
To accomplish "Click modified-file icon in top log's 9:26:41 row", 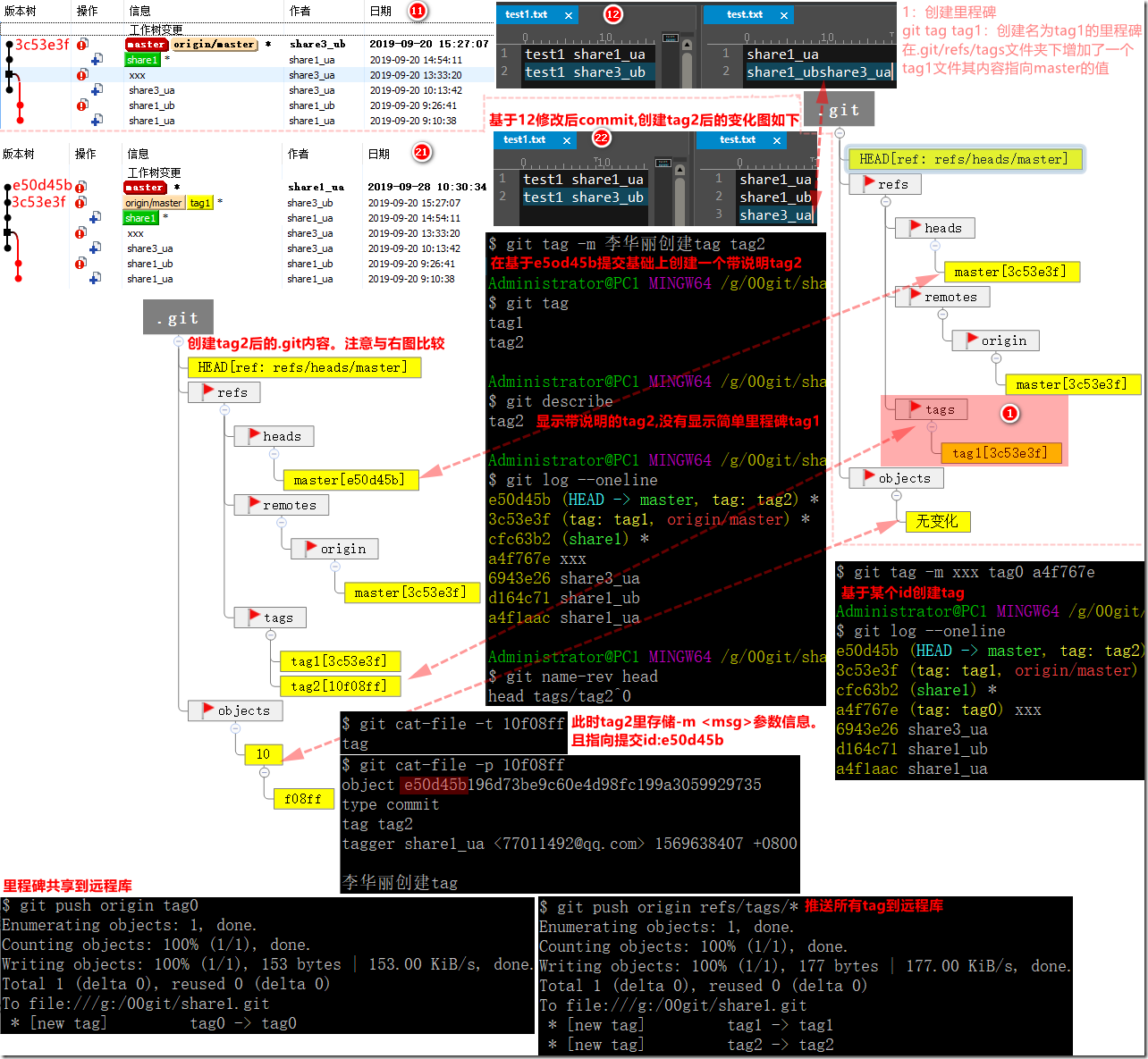I will click(x=82, y=105).
